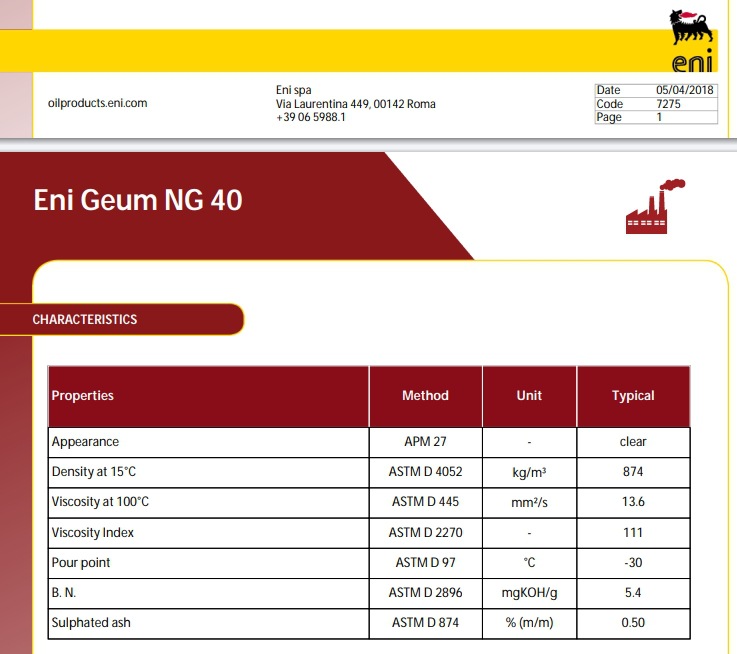
Task: Select the 'Sulphated ash' cell
Action: coord(209,623)
